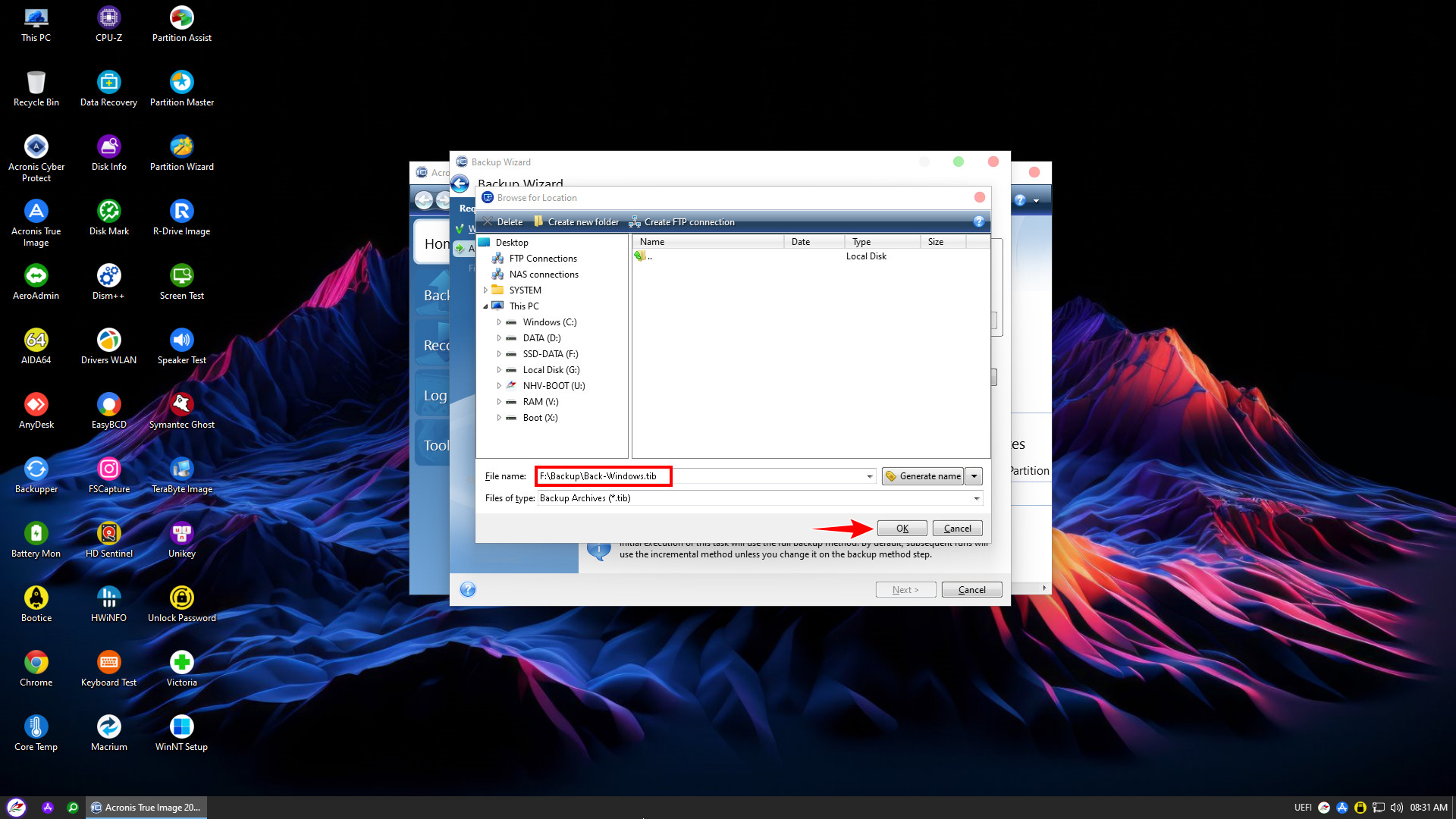Click Acronis True Image taskbar button

(x=146, y=808)
